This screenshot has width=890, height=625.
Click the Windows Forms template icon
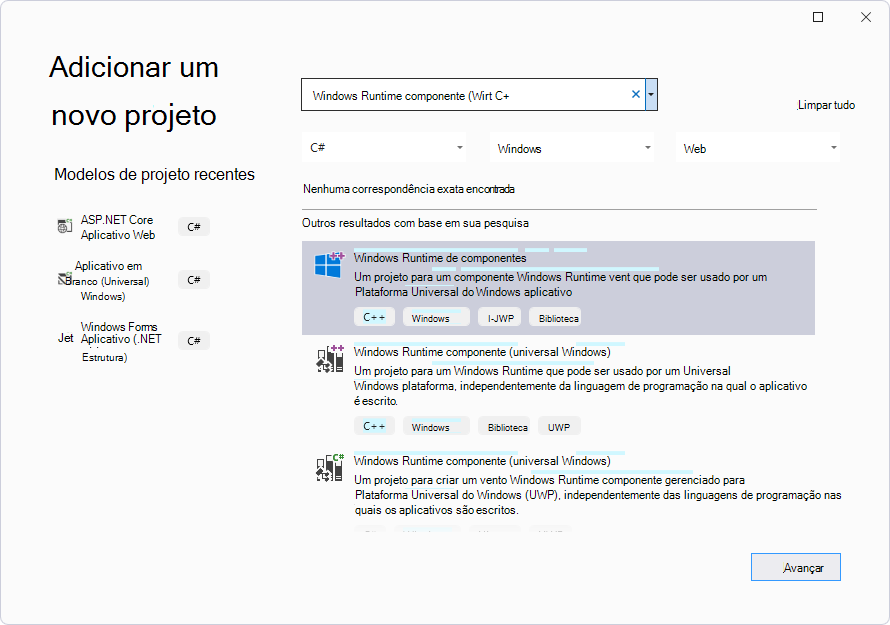(x=66, y=338)
